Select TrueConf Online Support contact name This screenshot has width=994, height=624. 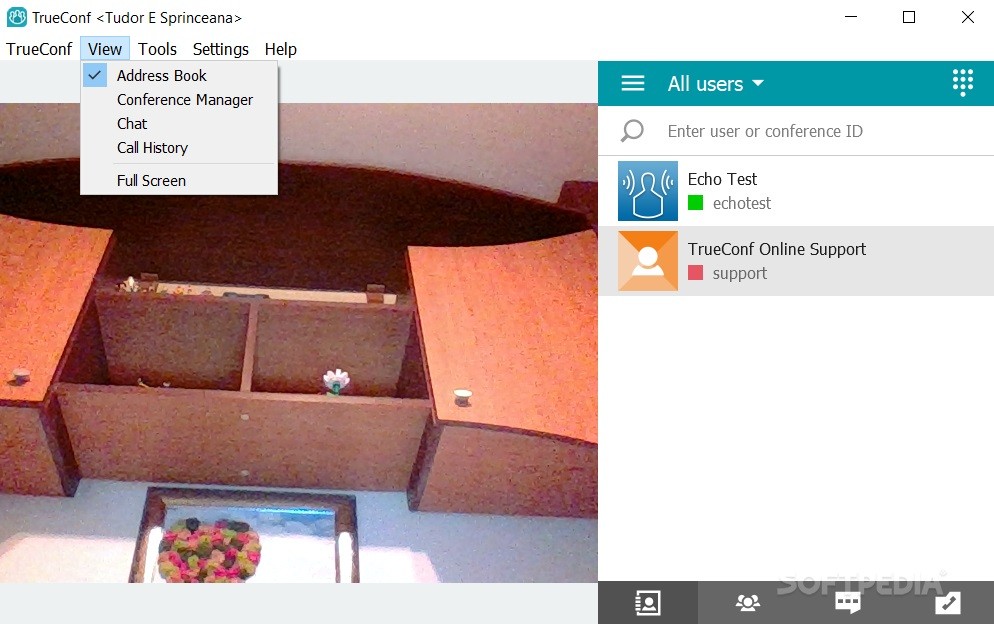[777, 249]
